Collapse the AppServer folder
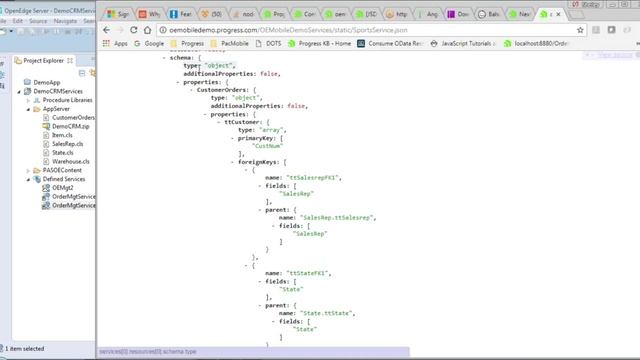This screenshot has width=640, height=360. tap(28, 109)
